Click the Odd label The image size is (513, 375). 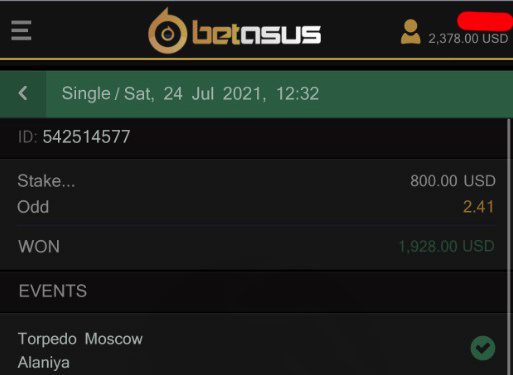coord(33,207)
